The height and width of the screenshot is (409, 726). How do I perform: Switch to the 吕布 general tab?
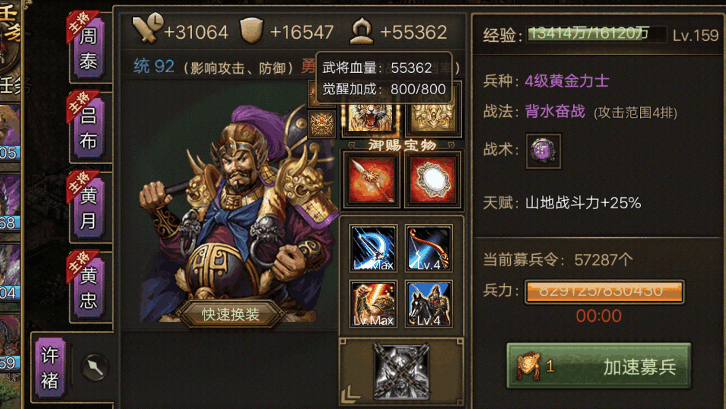[x=88, y=127]
